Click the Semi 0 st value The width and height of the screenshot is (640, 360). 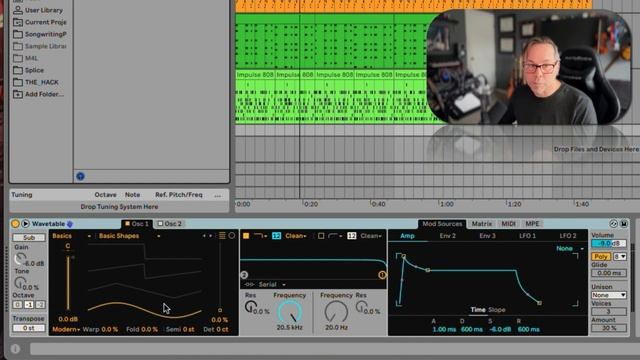(189, 329)
